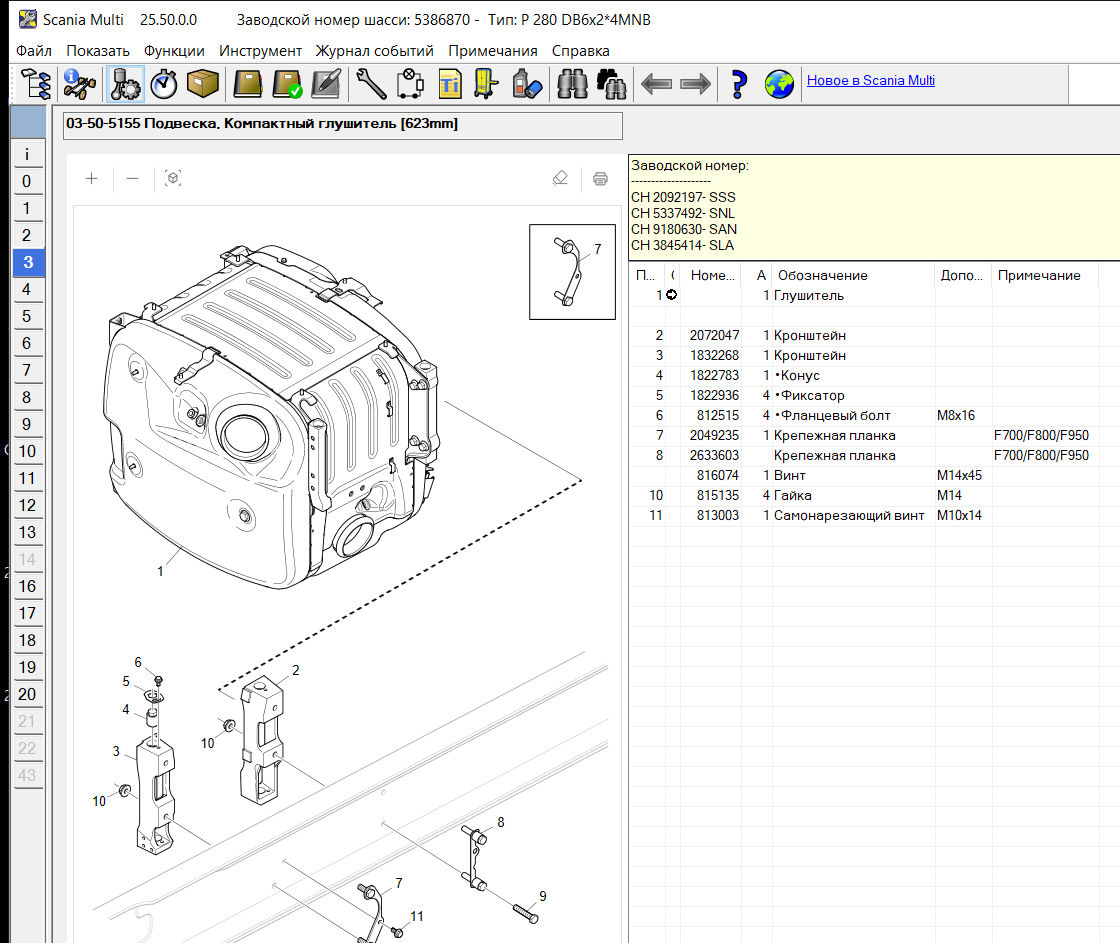Zoom out the diagram with minus
Screen dimensions: 1120x943
132,179
